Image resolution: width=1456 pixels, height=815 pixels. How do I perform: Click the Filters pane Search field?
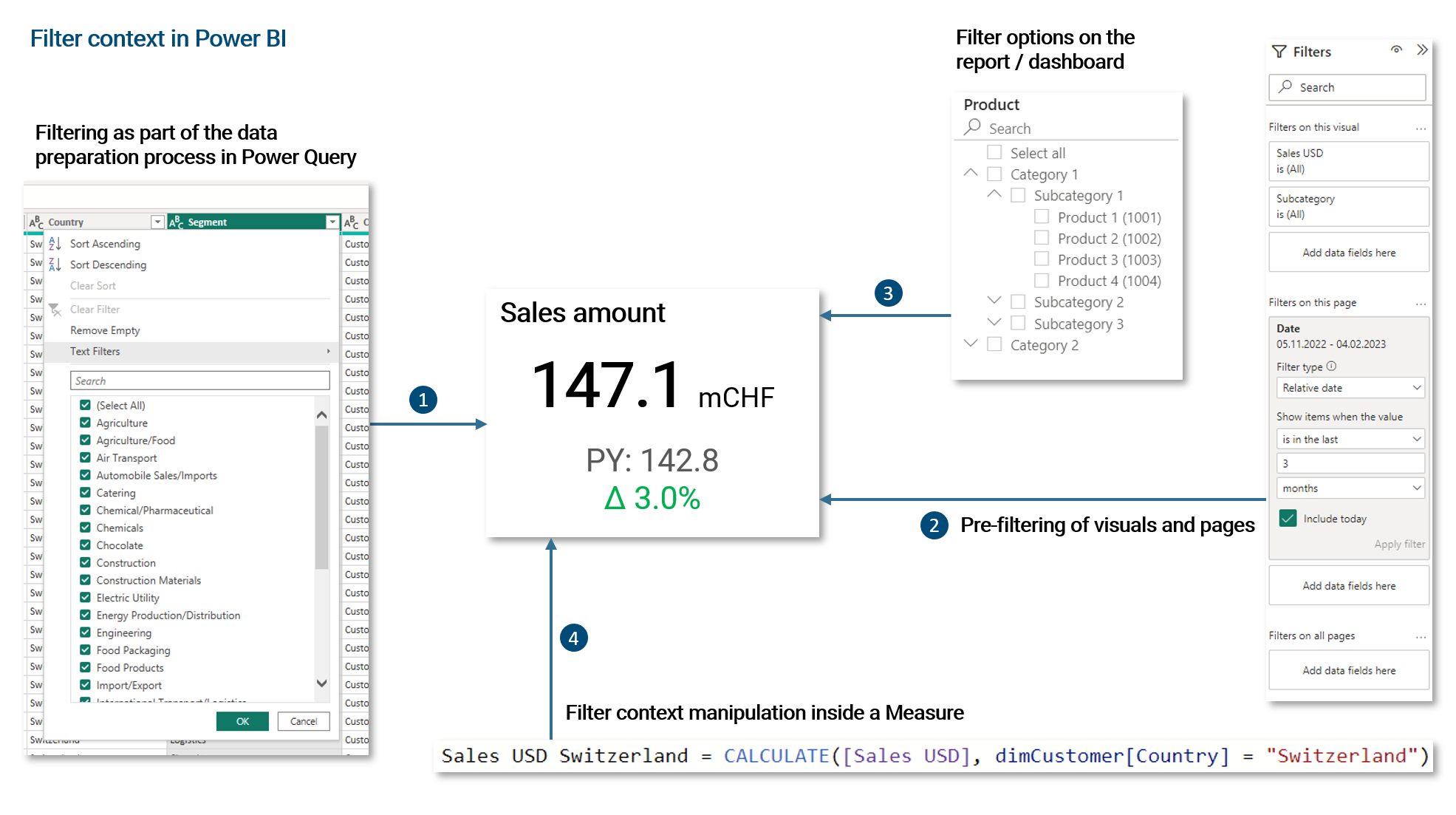tap(1347, 87)
